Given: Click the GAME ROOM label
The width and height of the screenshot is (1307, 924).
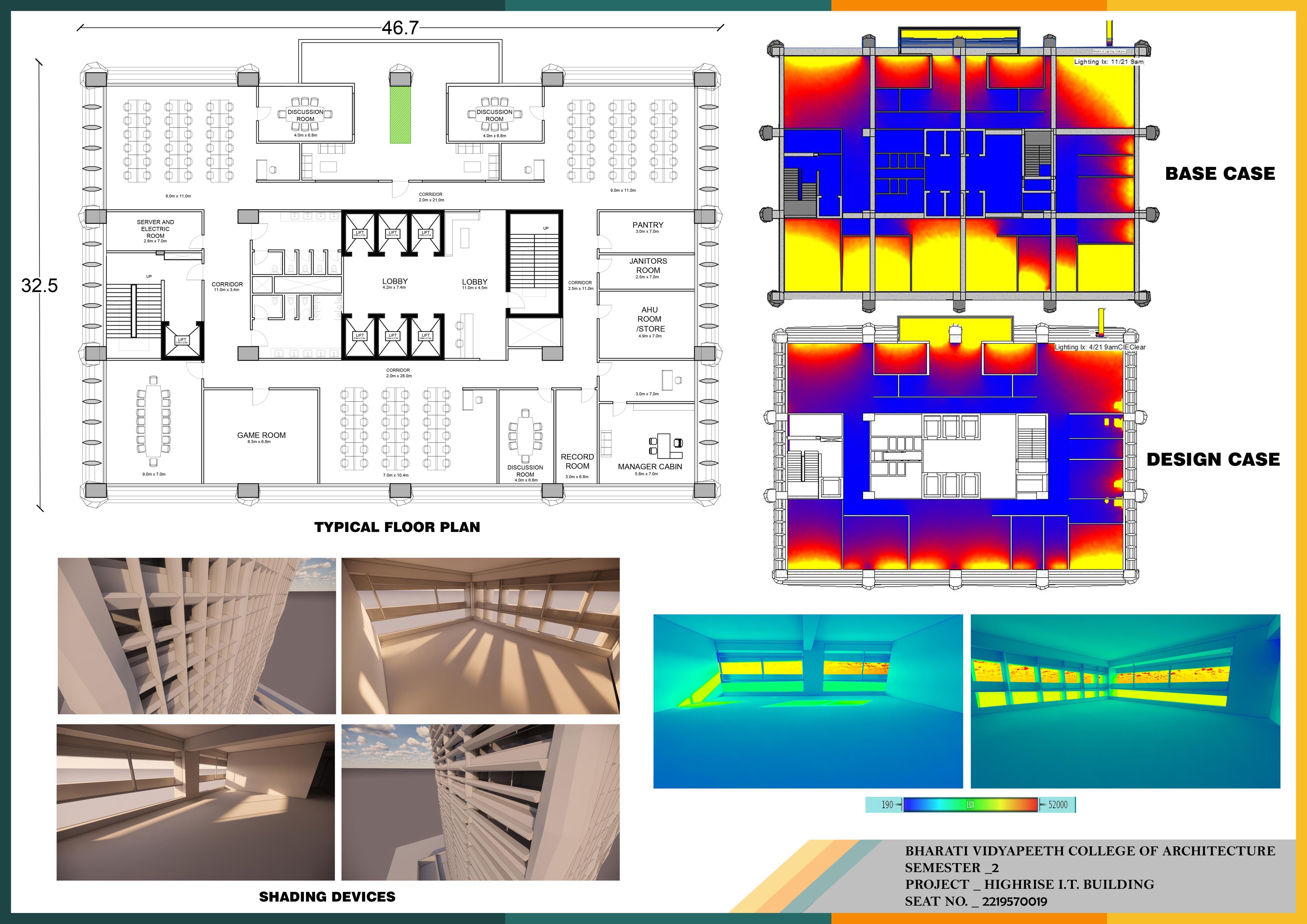Looking at the screenshot, I should [261, 435].
